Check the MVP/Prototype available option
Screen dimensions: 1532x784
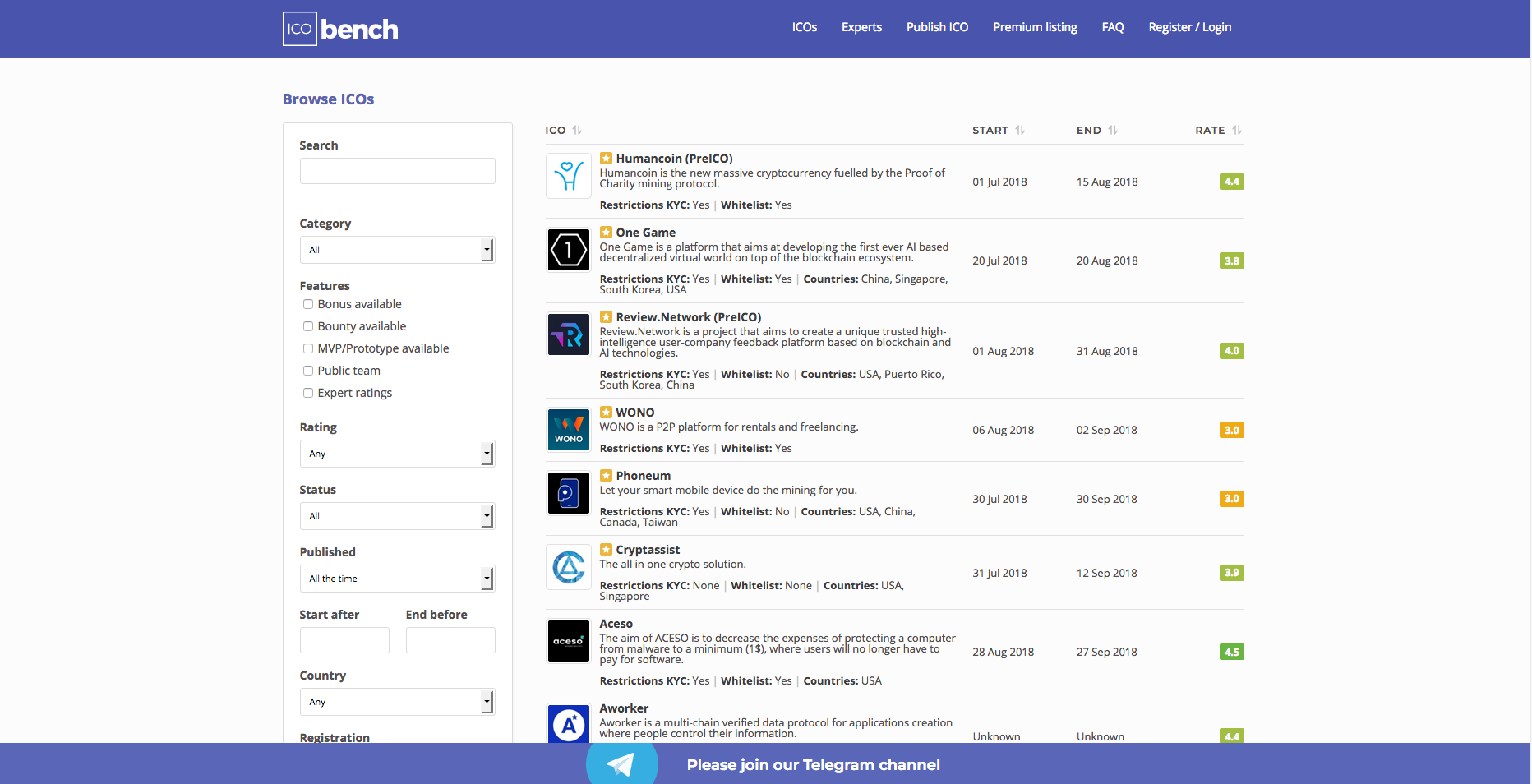click(308, 348)
